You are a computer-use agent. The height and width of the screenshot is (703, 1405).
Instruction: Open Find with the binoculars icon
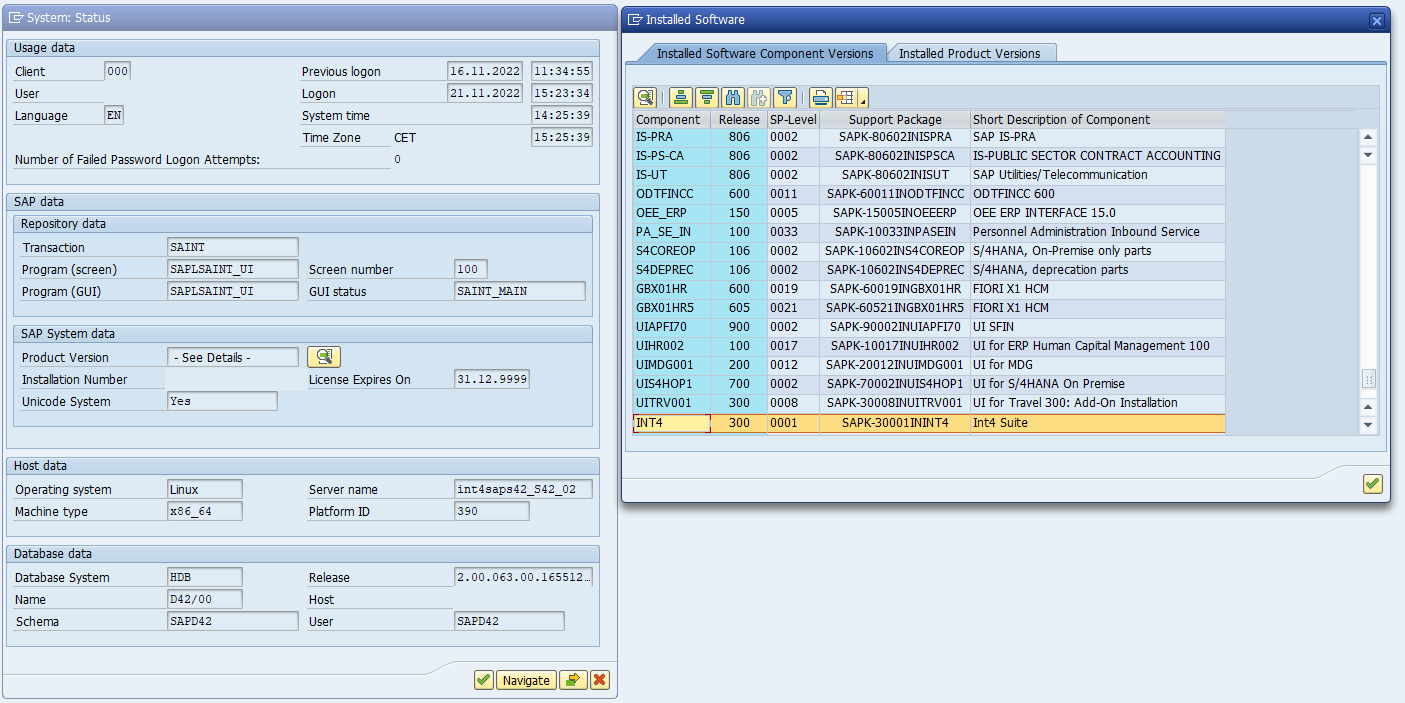(x=733, y=97)
